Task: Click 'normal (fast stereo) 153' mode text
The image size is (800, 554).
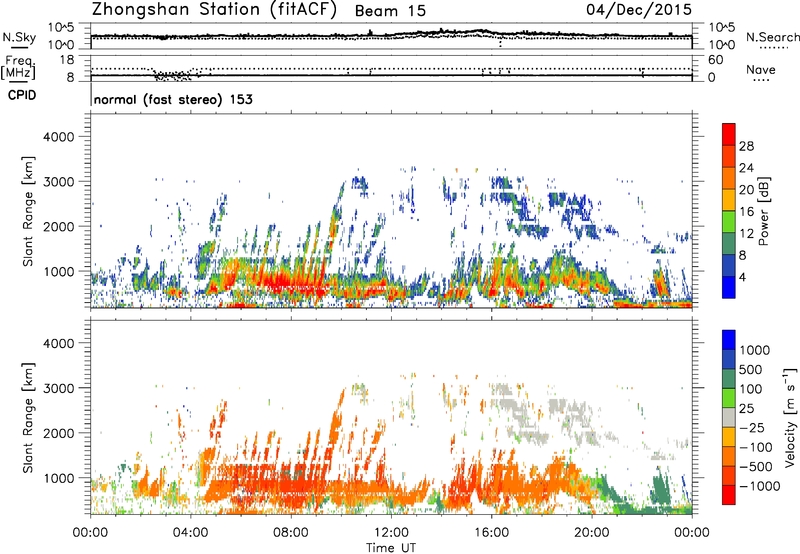Action: (x=173, y=99)
